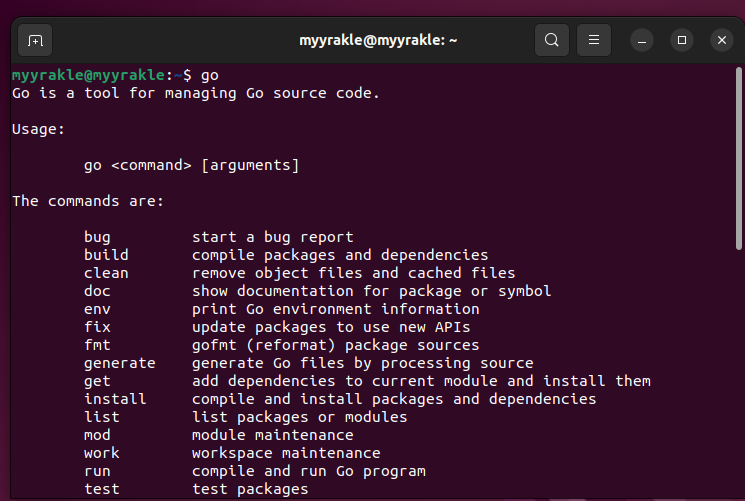Click the 'install' command name

click(x=115, y=399)
